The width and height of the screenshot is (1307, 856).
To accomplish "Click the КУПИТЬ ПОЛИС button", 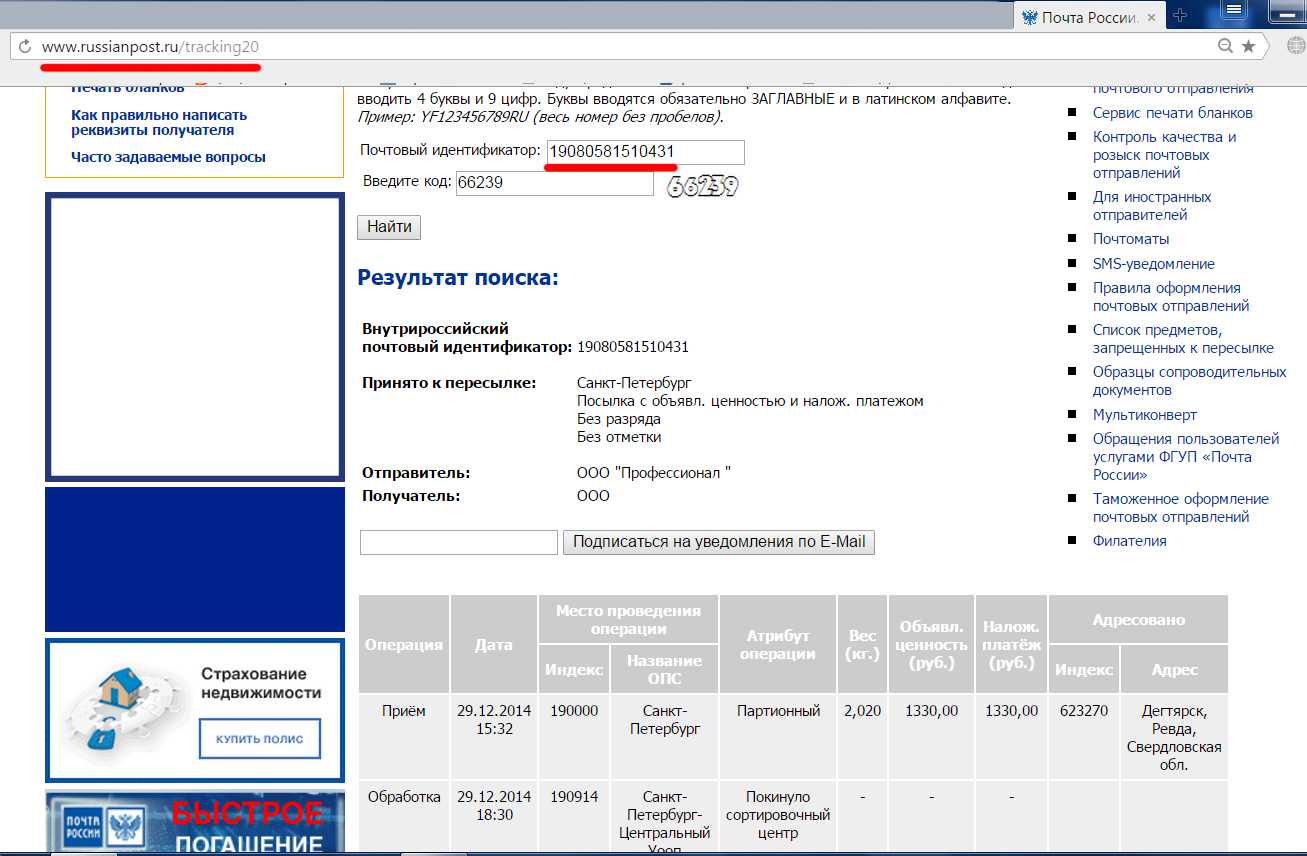I will pos(259,739).
